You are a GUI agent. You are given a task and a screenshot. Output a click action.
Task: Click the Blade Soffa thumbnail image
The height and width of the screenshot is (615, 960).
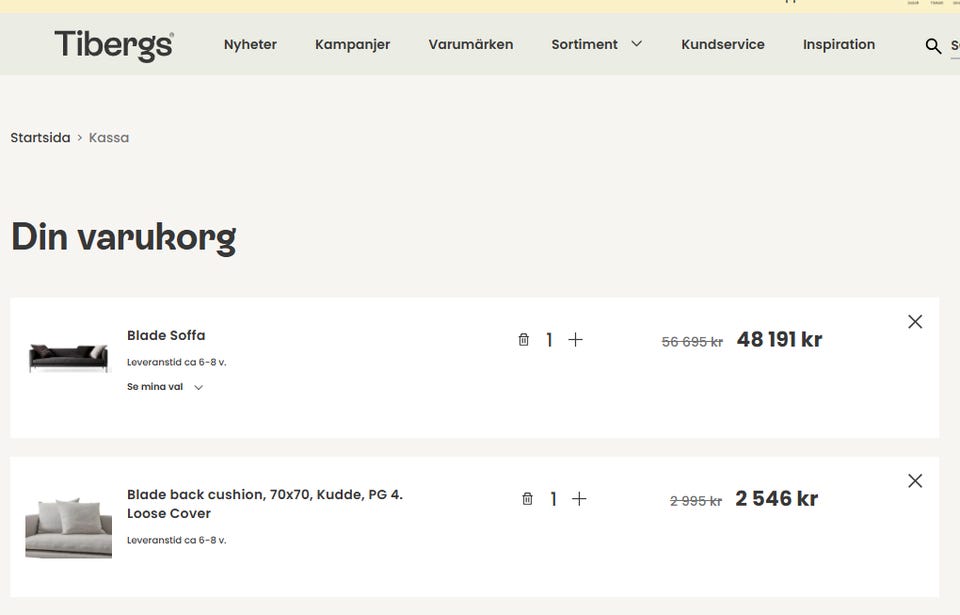click(x=69, y=358)
